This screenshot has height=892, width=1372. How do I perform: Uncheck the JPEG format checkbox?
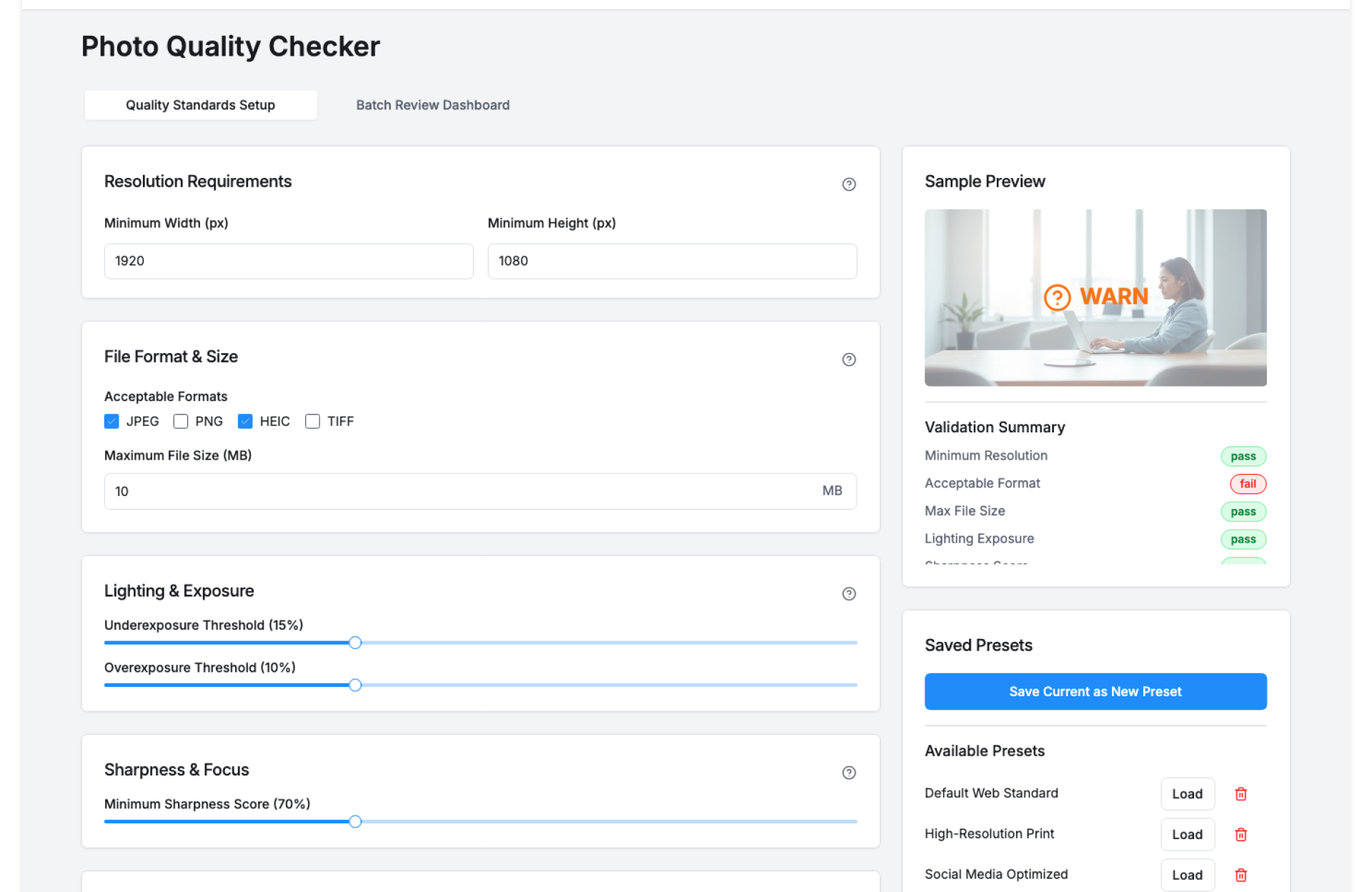pos(111,422)
